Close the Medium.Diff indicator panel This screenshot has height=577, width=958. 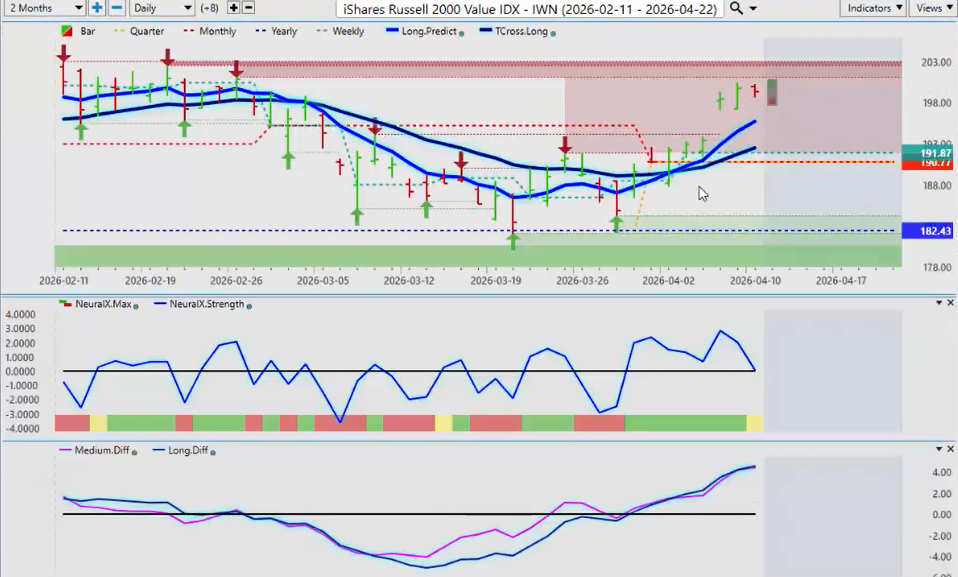938,449
